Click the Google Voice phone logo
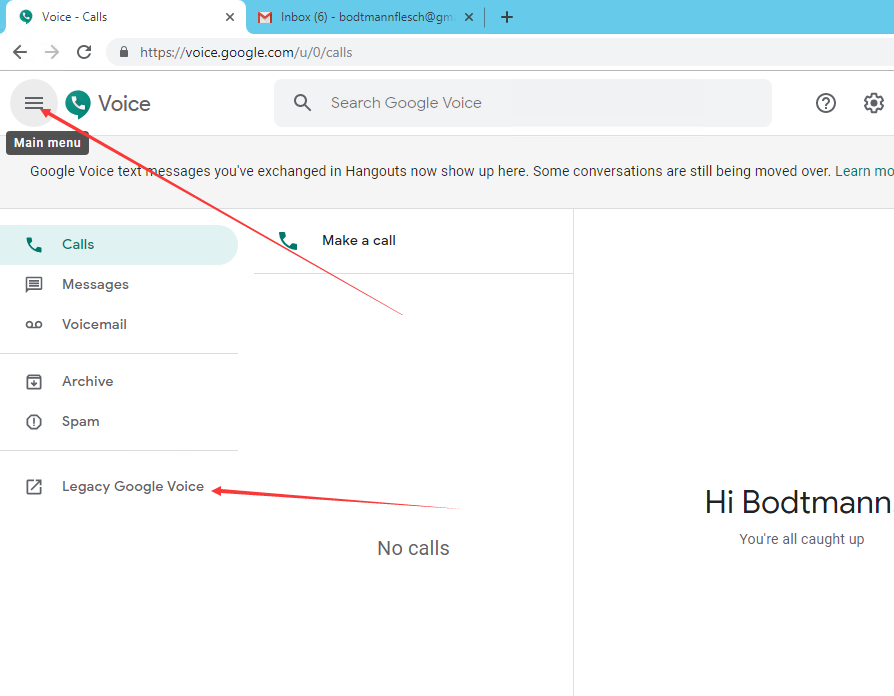894x696 pixels. pos(78,104)
